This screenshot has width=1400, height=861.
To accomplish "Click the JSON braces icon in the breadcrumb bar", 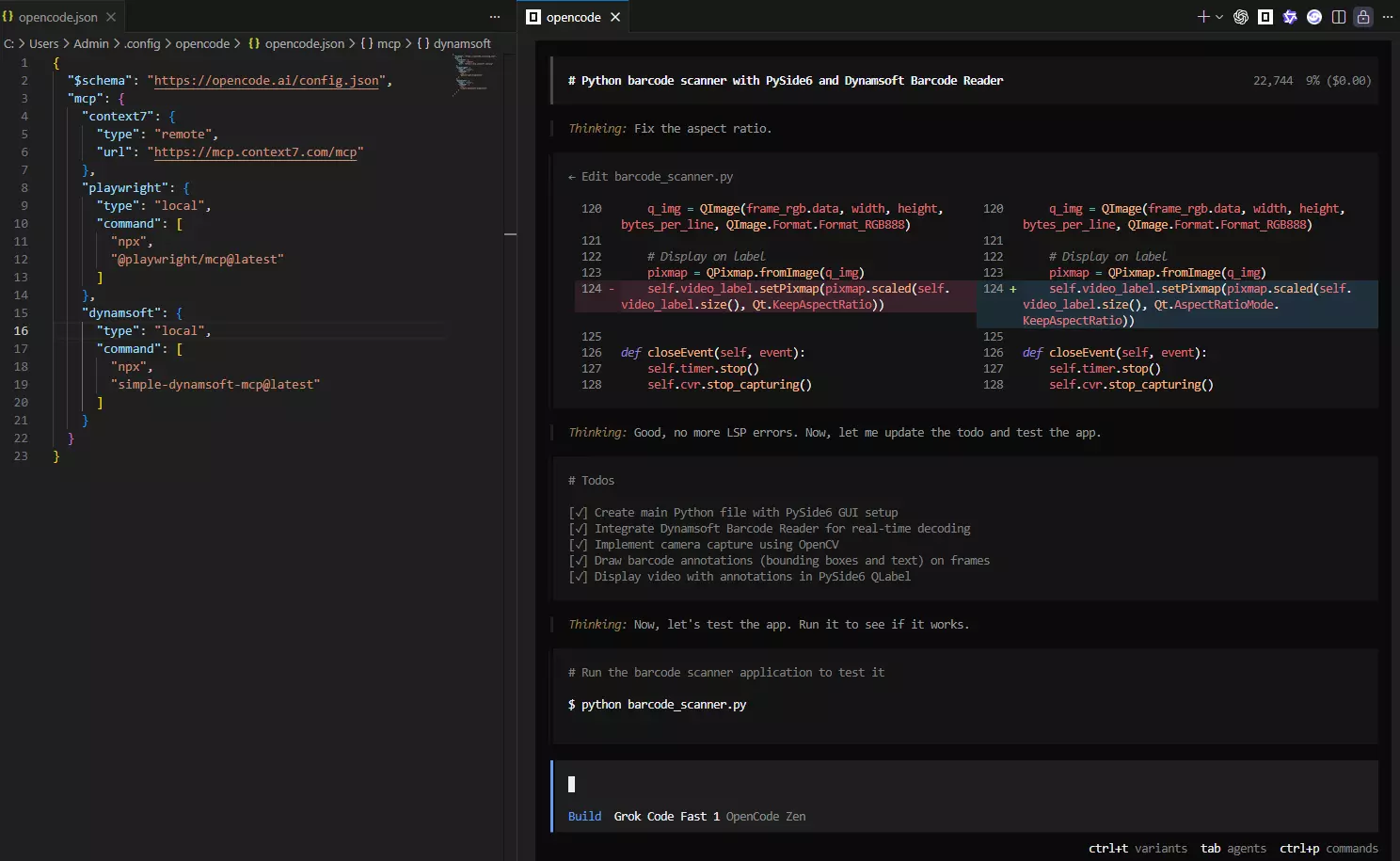I will (253, 43).
